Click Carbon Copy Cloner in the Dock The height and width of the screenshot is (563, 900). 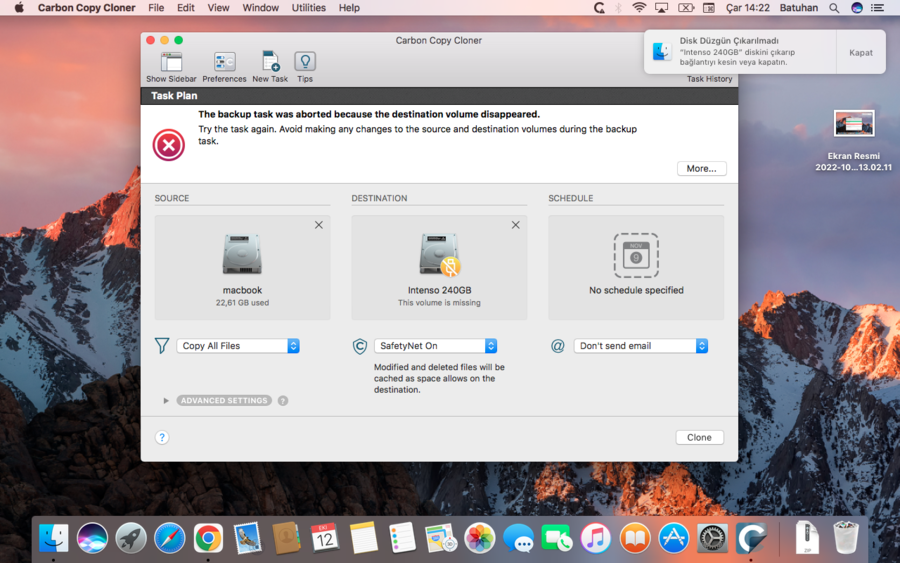751,538
